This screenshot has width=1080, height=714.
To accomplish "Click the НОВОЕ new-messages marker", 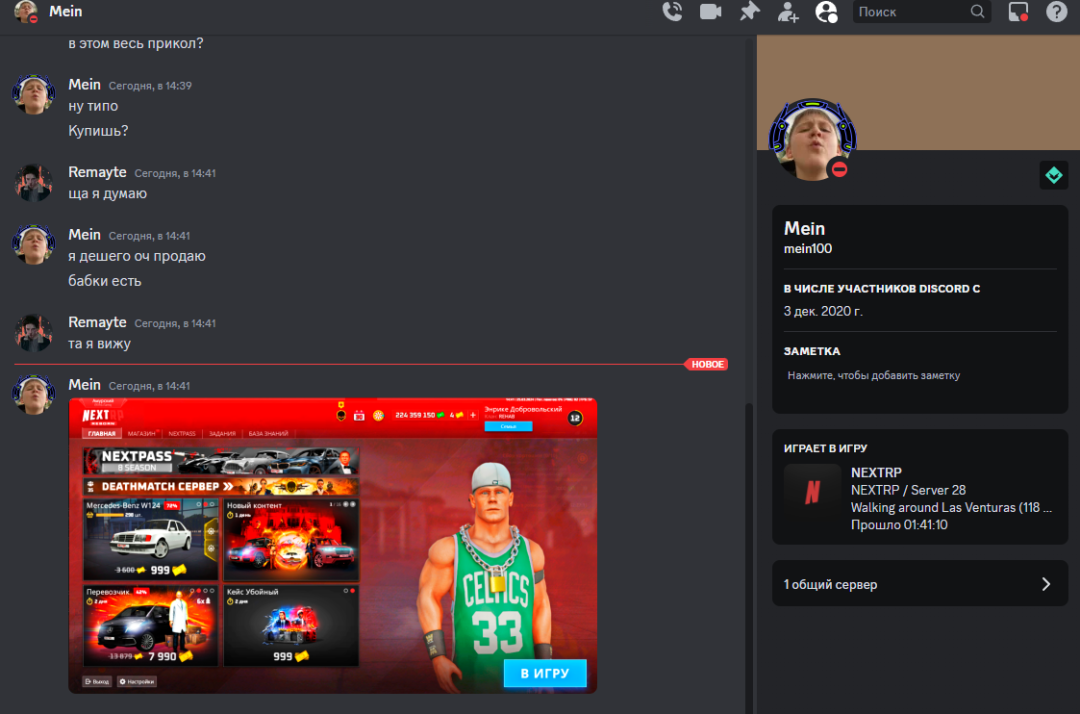I will coord(707,364).
